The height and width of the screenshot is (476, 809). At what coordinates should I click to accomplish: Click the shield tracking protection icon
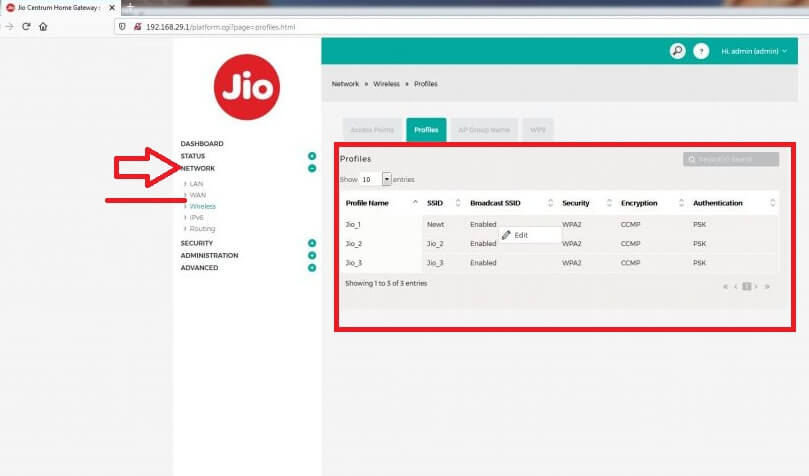(122, 27)
